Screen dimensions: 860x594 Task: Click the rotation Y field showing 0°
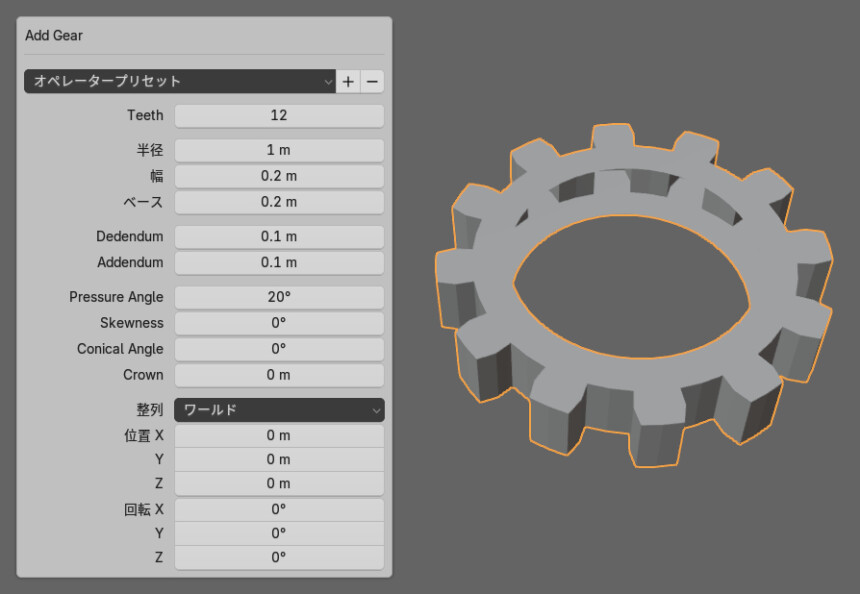pyautogui.click(x=279, y=533)
